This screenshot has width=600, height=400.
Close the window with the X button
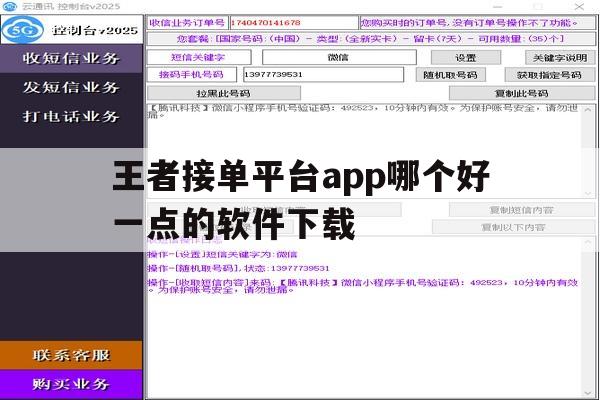pos(579,7)
